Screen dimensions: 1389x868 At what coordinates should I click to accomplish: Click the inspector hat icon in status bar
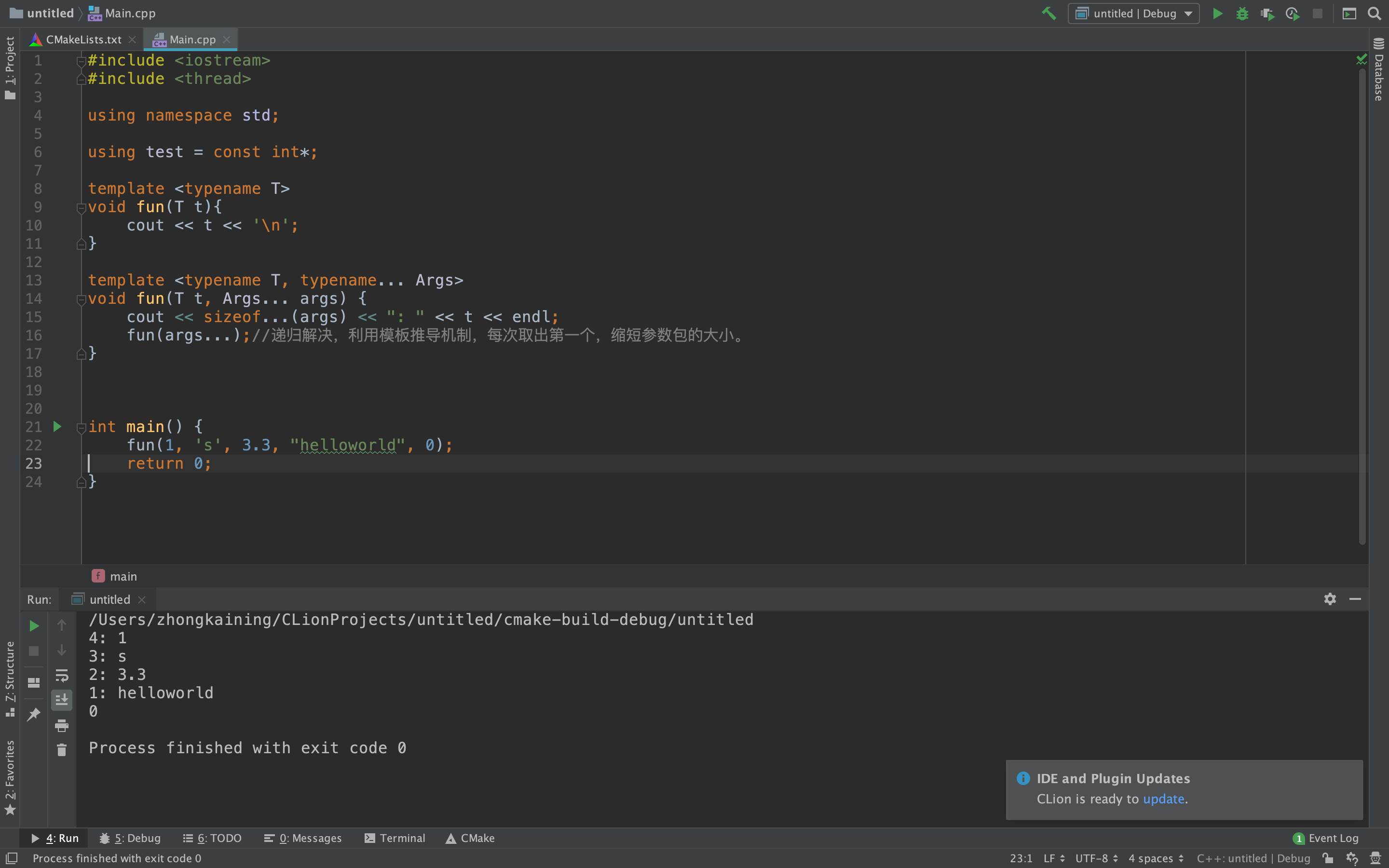pyautogui.click(x=1375, y=858)
